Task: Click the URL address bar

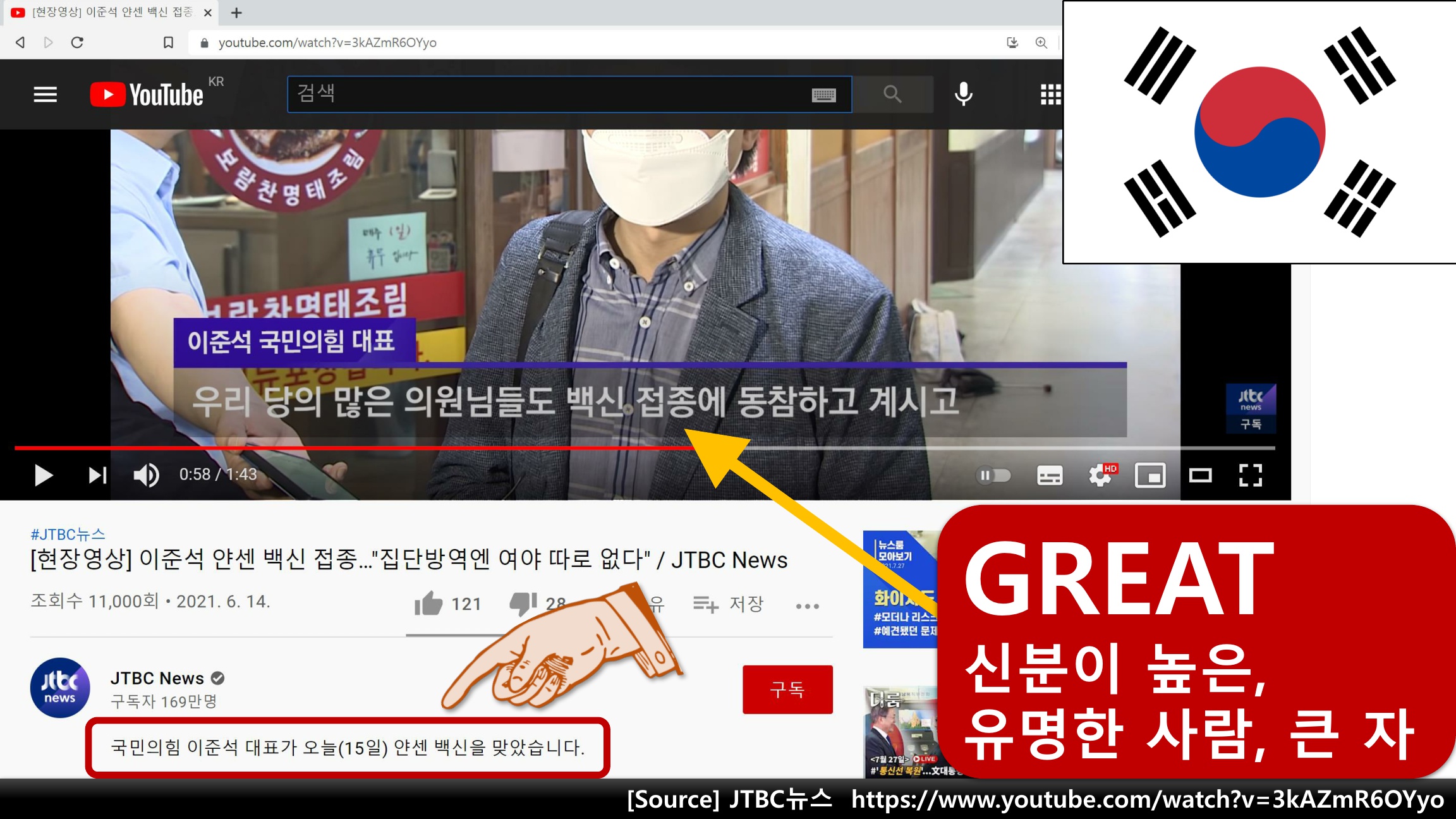Action: (x=594, y=42)
